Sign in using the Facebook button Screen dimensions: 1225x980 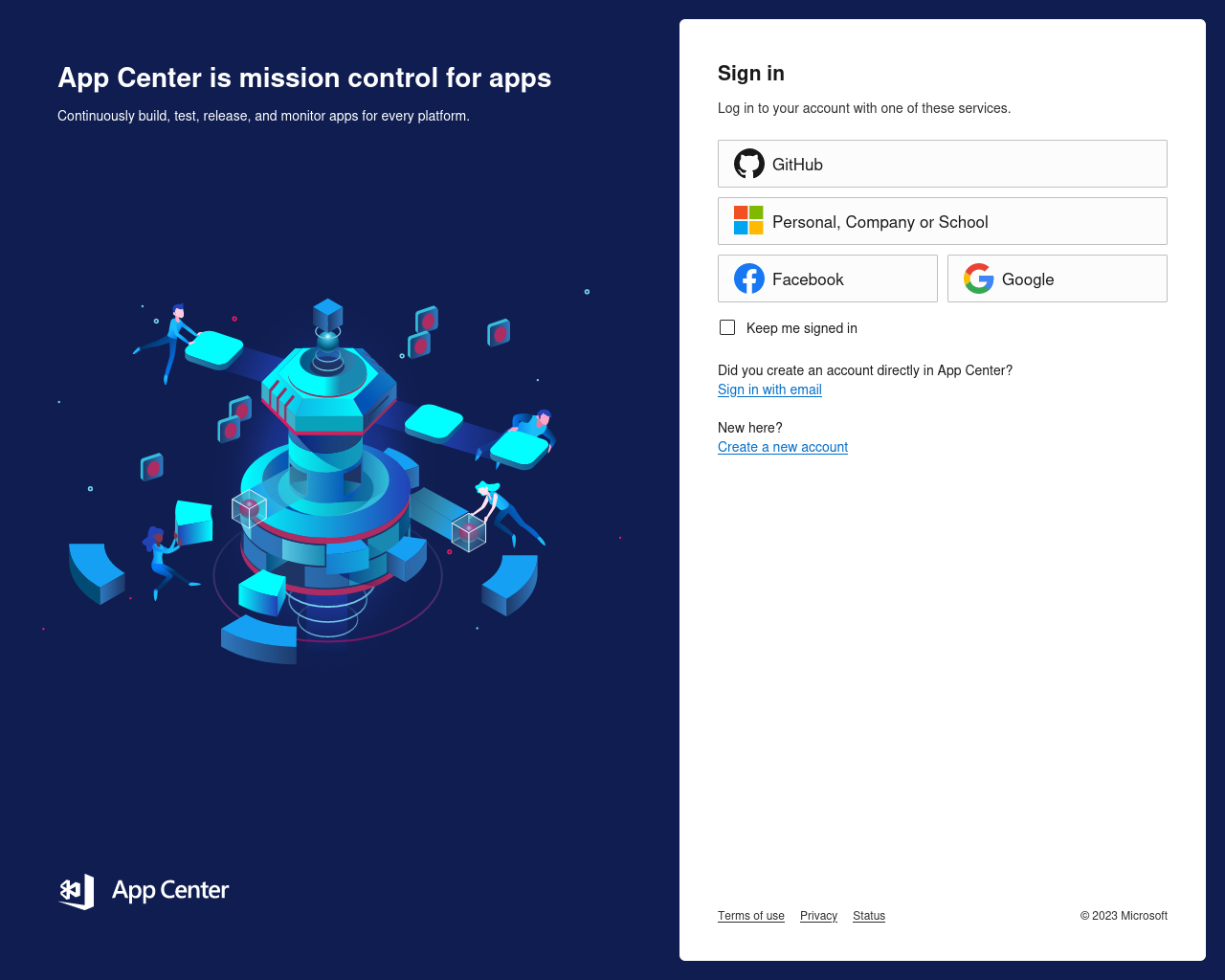[x=828, y=278]
